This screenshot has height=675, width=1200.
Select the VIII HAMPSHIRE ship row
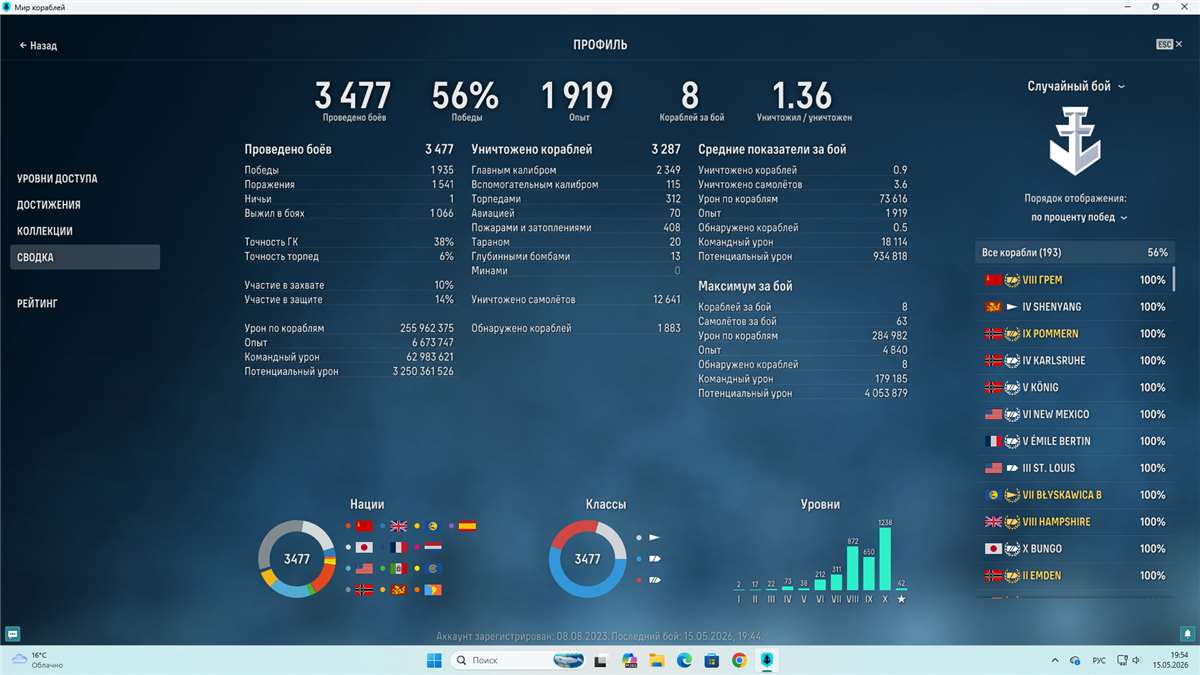tap(1075, 522)
